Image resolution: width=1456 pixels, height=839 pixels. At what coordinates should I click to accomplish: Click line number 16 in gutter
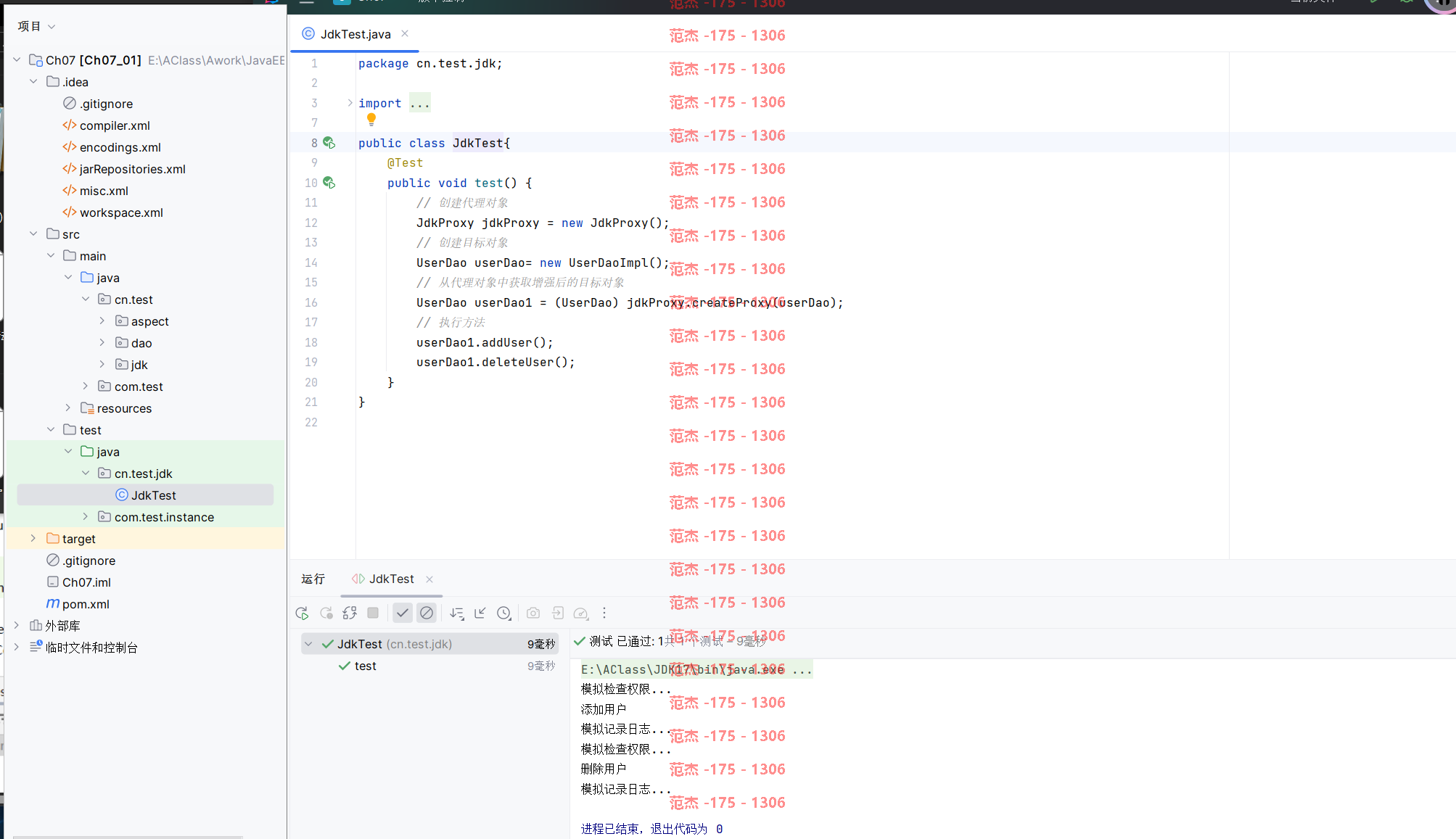(311, 302)
